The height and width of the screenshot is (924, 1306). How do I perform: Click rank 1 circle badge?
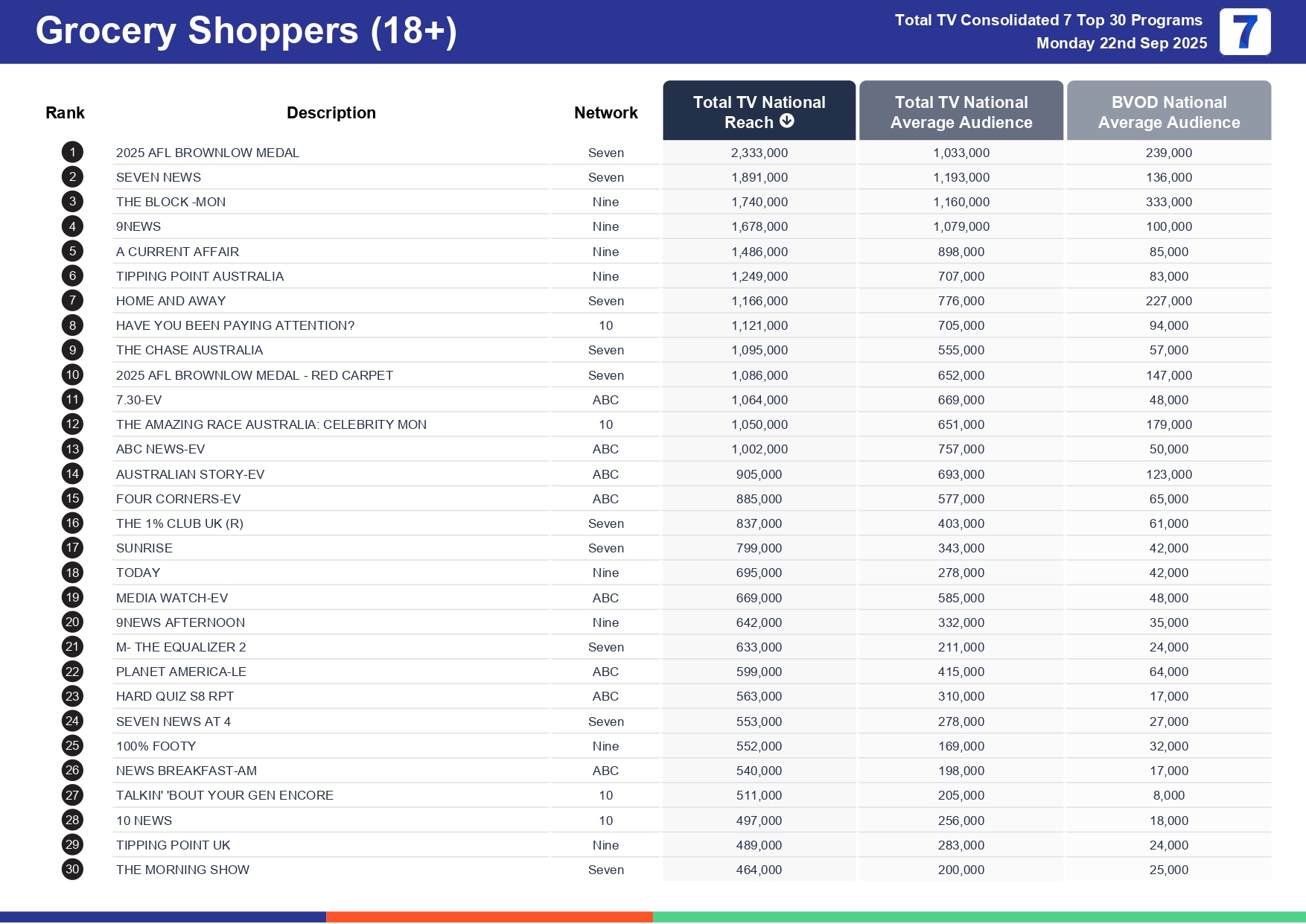(72, 153)
